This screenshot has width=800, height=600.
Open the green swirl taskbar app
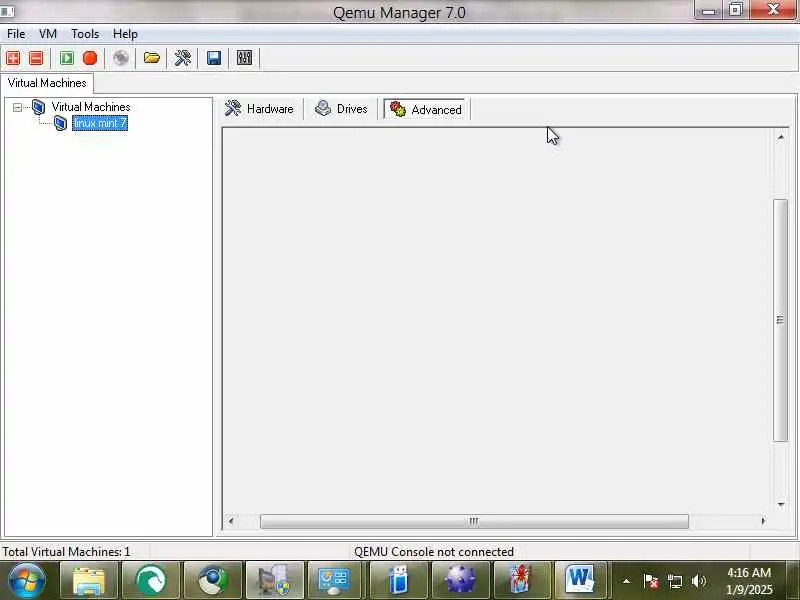(151, 581)
